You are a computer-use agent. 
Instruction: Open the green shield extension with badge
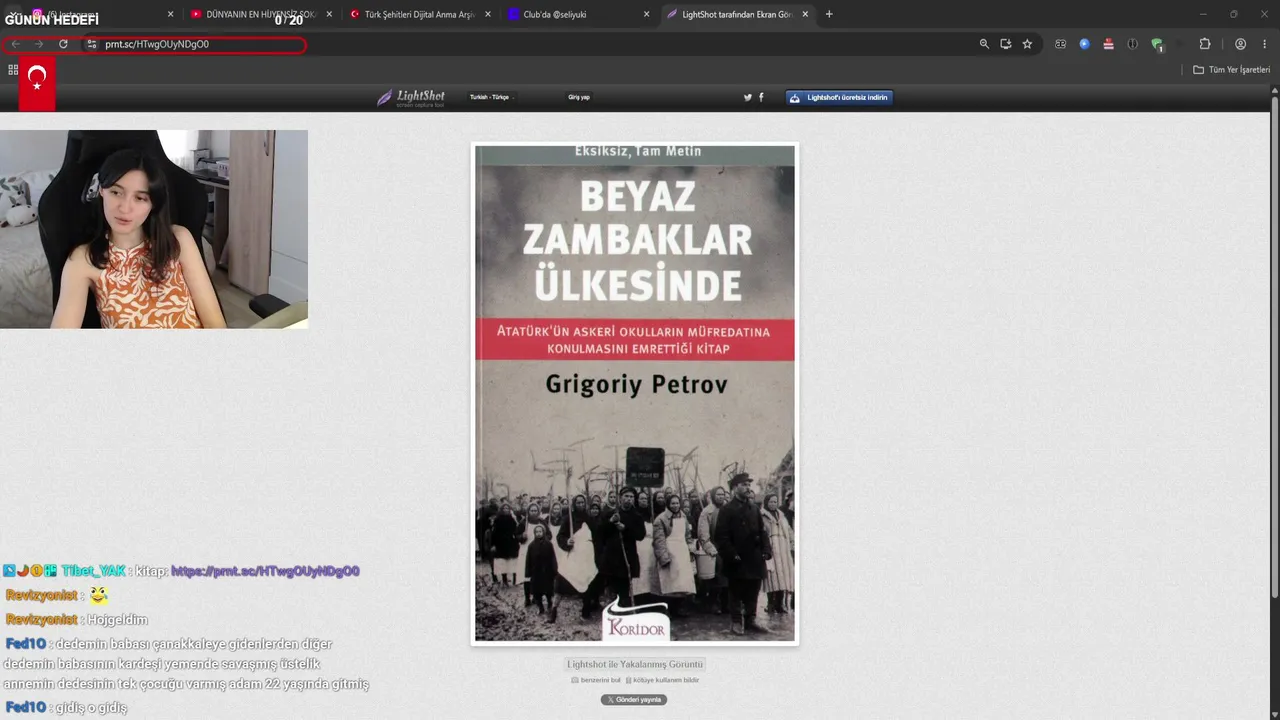[x=1157, y=44]
